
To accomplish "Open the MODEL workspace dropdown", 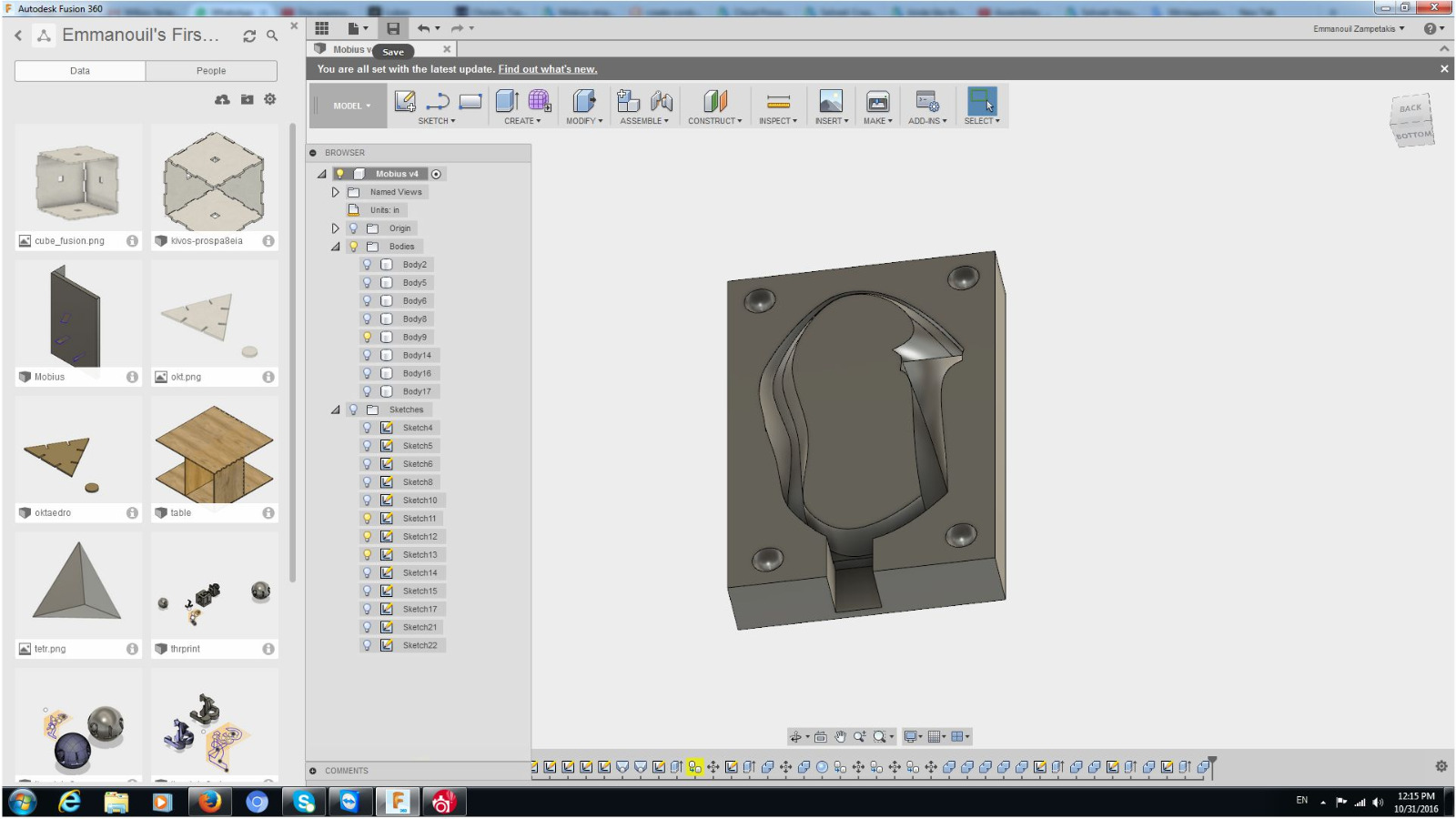I will tap(351, 106).
